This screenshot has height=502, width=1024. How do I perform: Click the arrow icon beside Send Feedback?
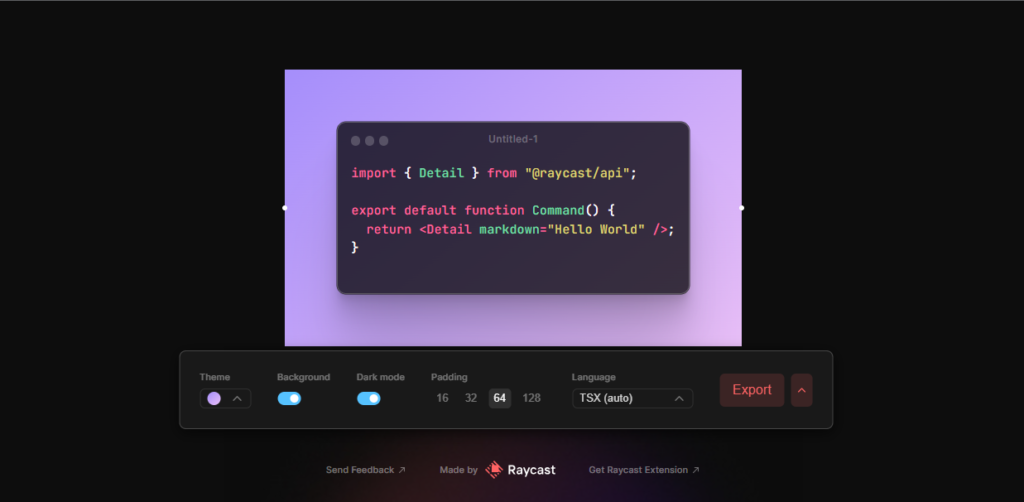point(402,470)
